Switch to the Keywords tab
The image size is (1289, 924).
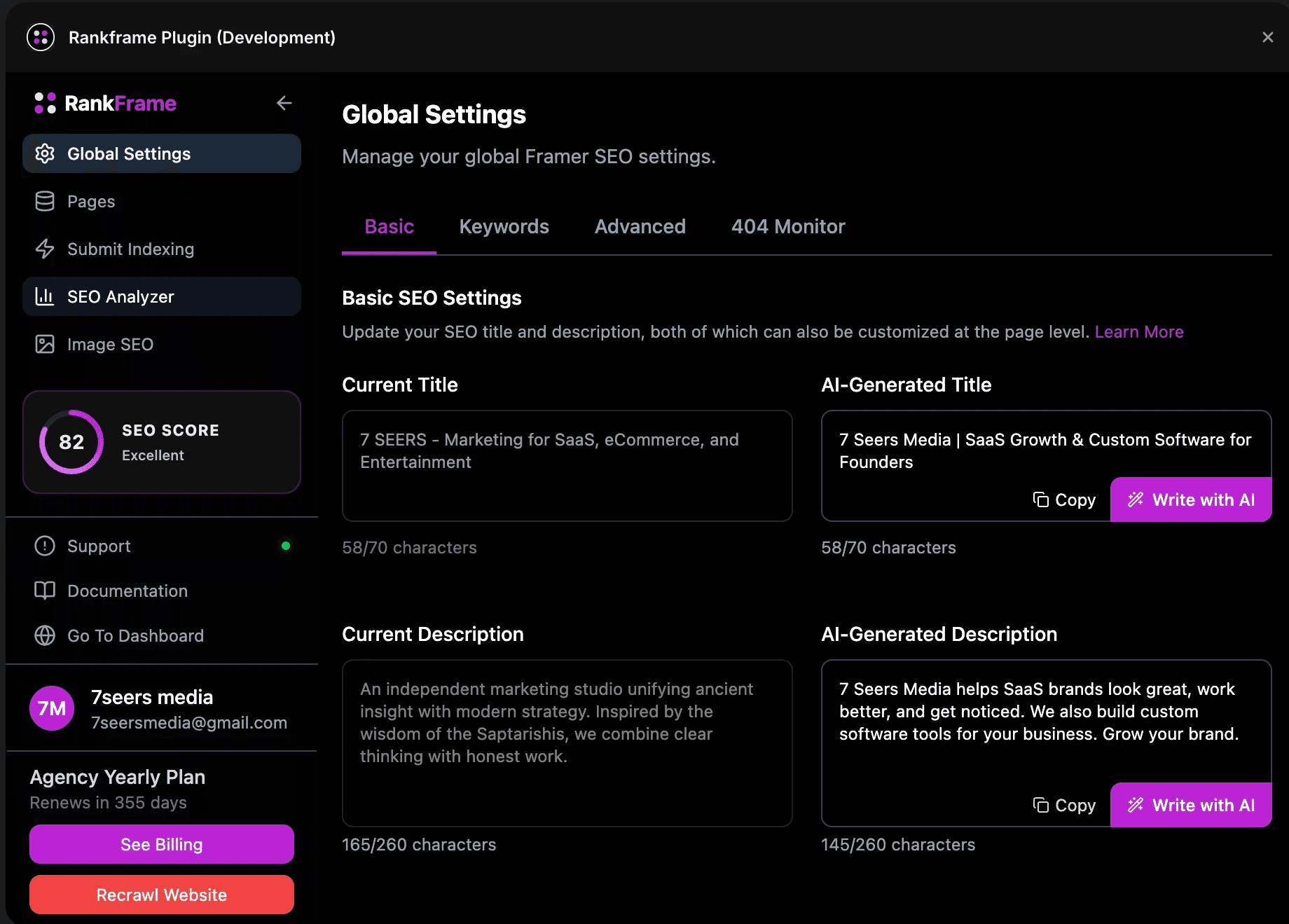tap(504, 226)
